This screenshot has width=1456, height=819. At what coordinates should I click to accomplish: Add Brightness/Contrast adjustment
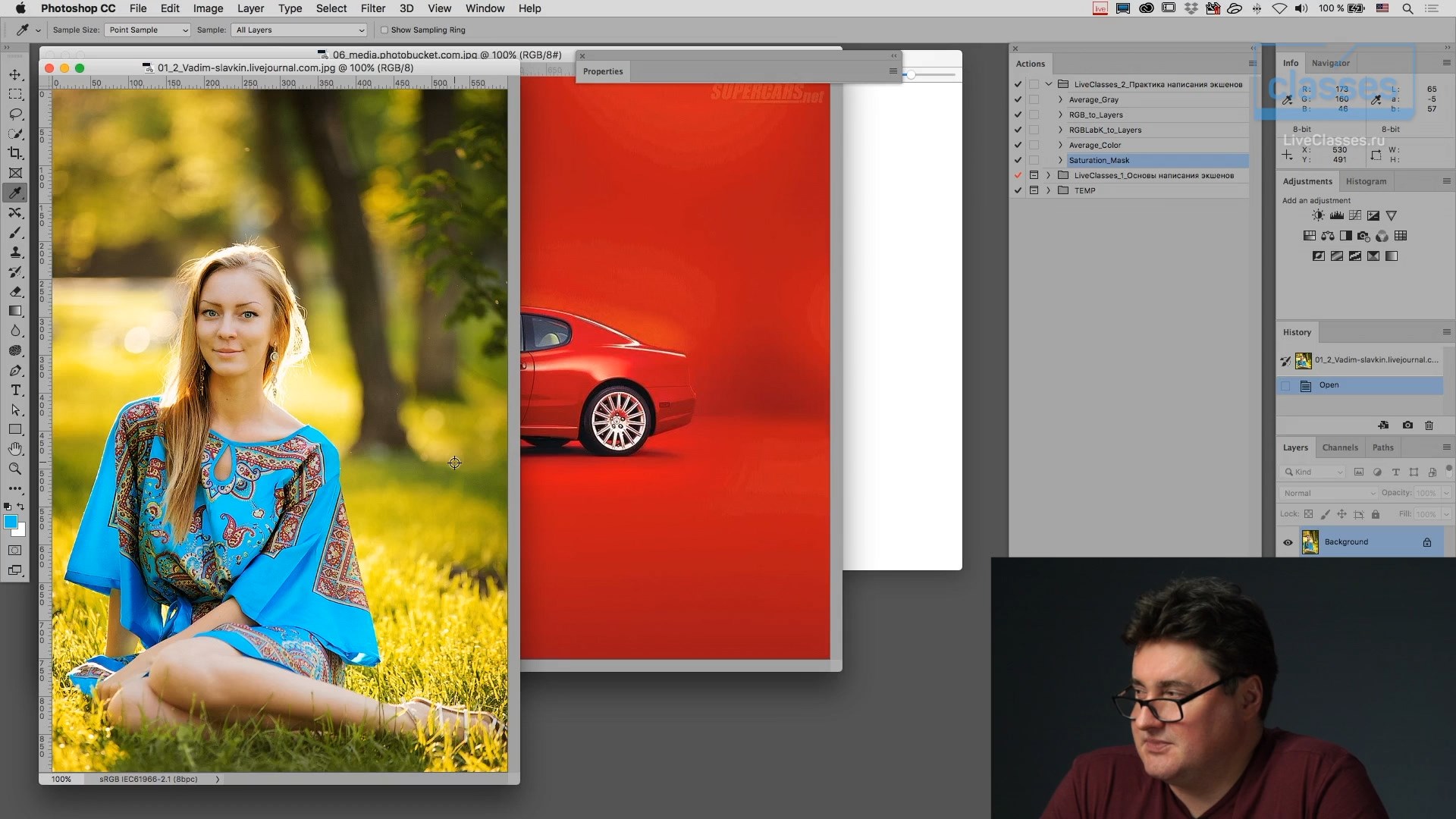coord(1318,215)
